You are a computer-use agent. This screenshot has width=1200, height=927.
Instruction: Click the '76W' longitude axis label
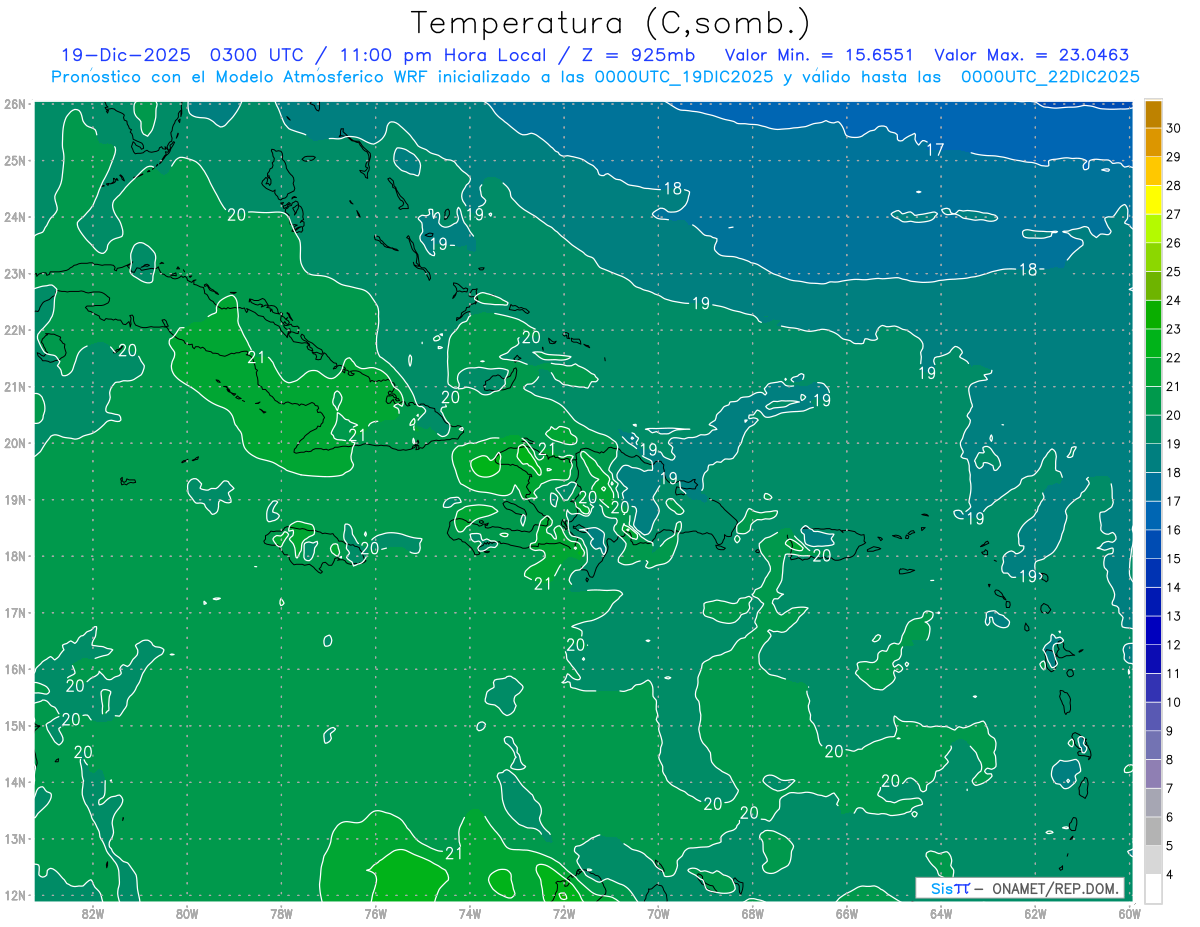tap(375, 912)
